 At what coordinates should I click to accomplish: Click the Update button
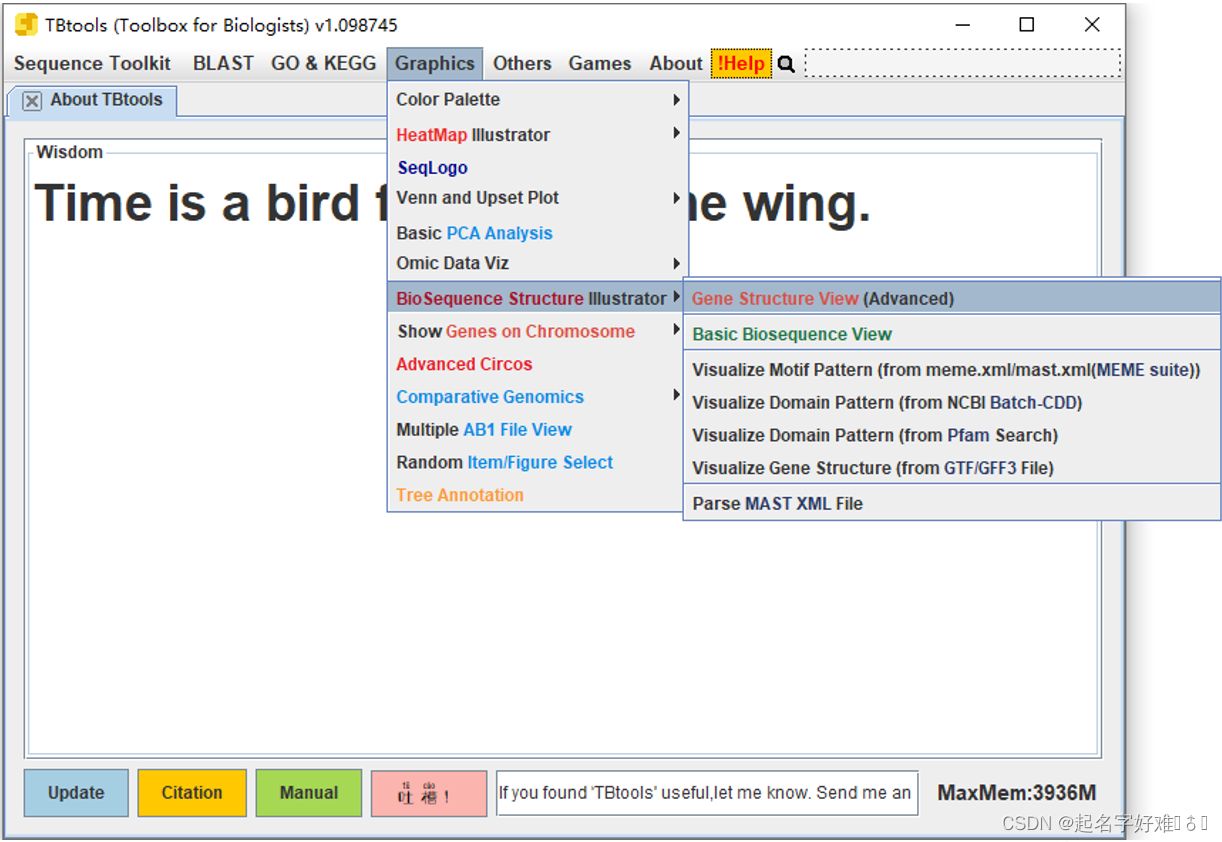(76, 793)
